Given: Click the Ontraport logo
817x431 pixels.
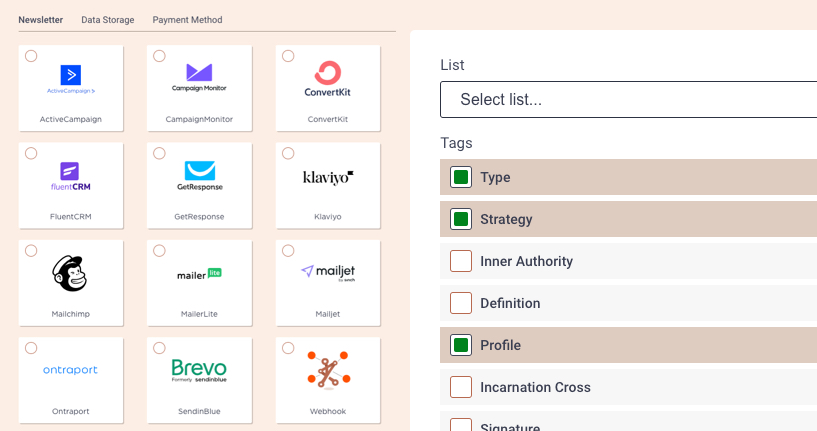Looking at the screenshot, I should point(70,370).
